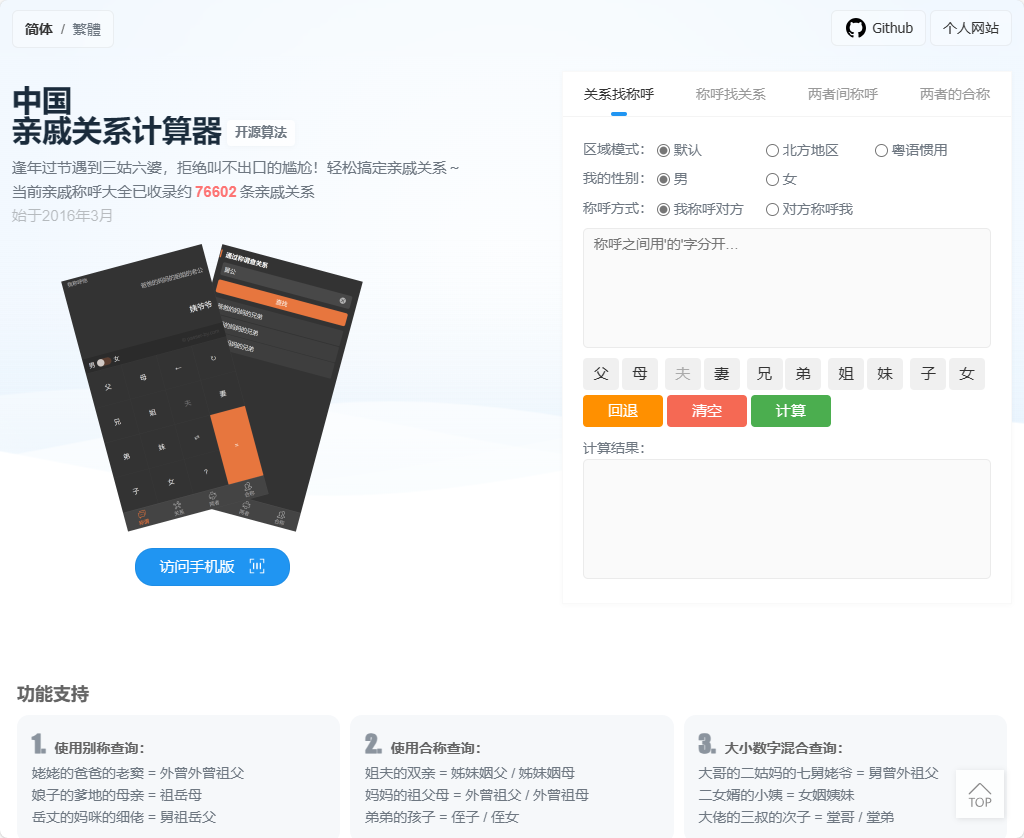Click the 妻 key

722,374
